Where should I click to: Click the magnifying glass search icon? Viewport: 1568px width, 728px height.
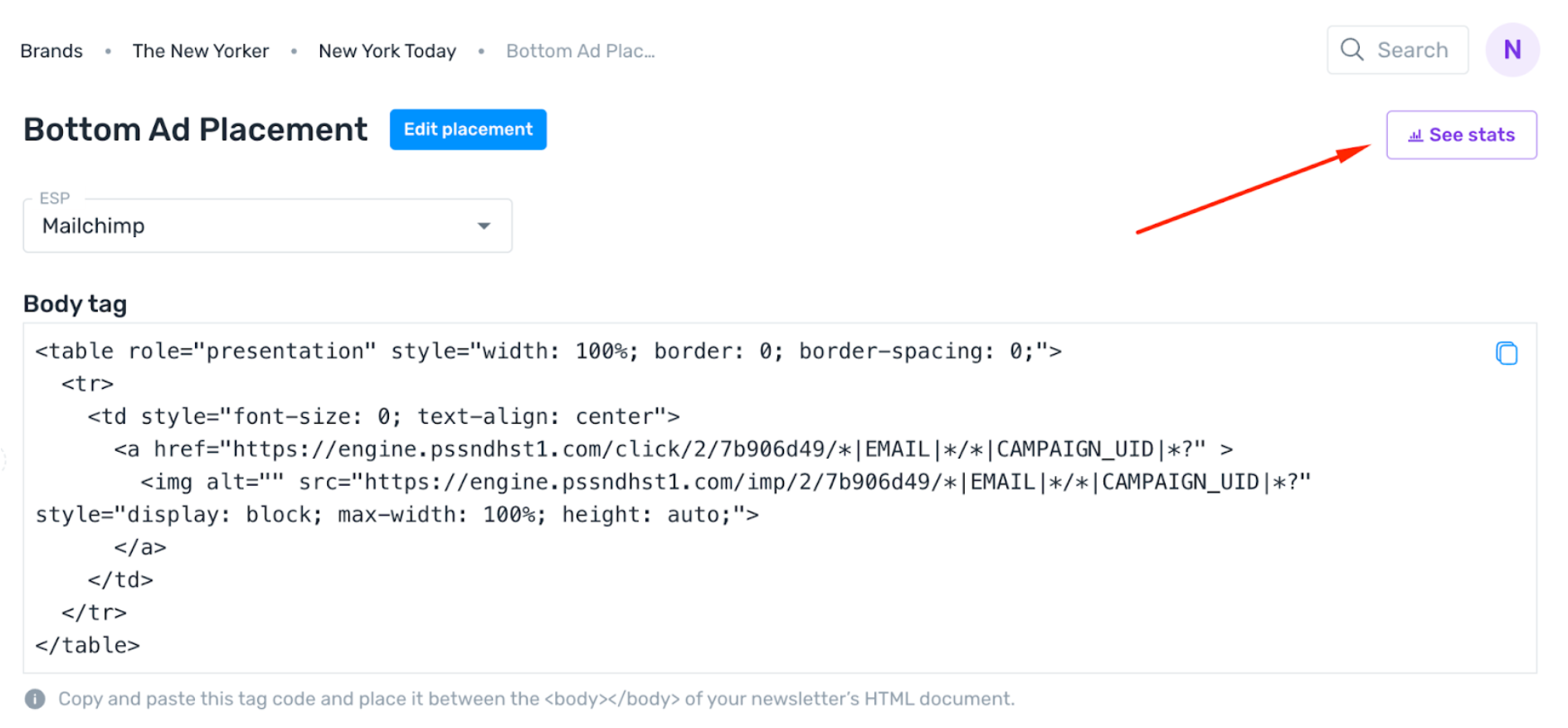tap(1352, 50)
